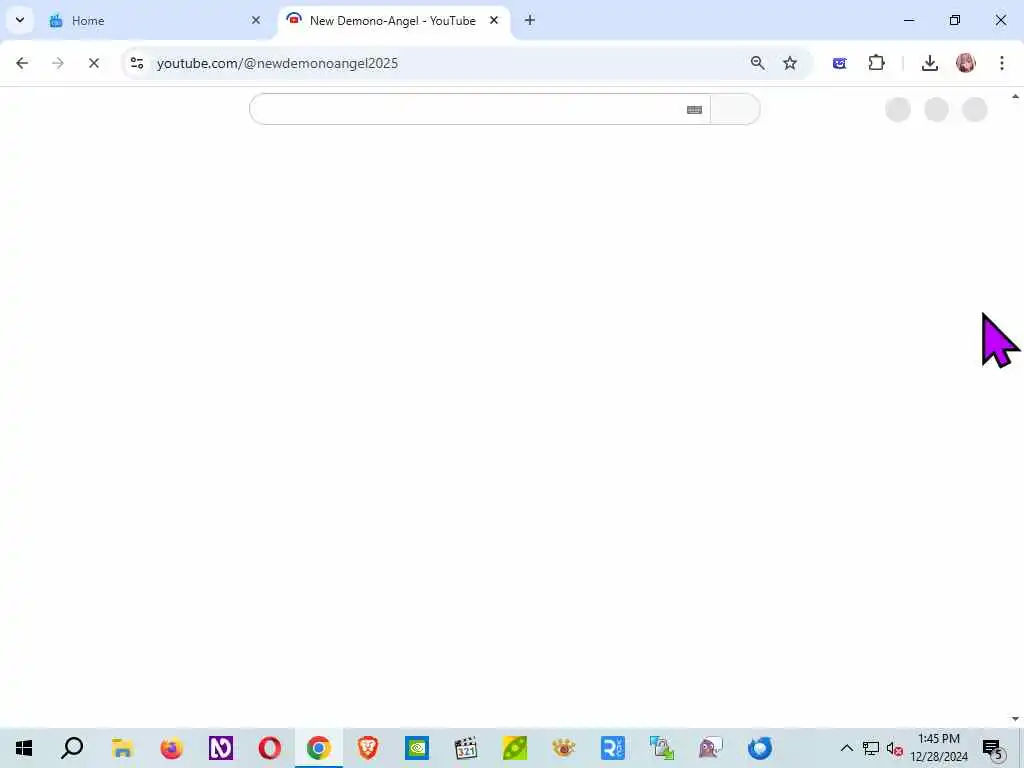The height and width of the screenshot is (768, 1024).
Task: Open the tab search dropdown arrow
Action: coord(20,20)
